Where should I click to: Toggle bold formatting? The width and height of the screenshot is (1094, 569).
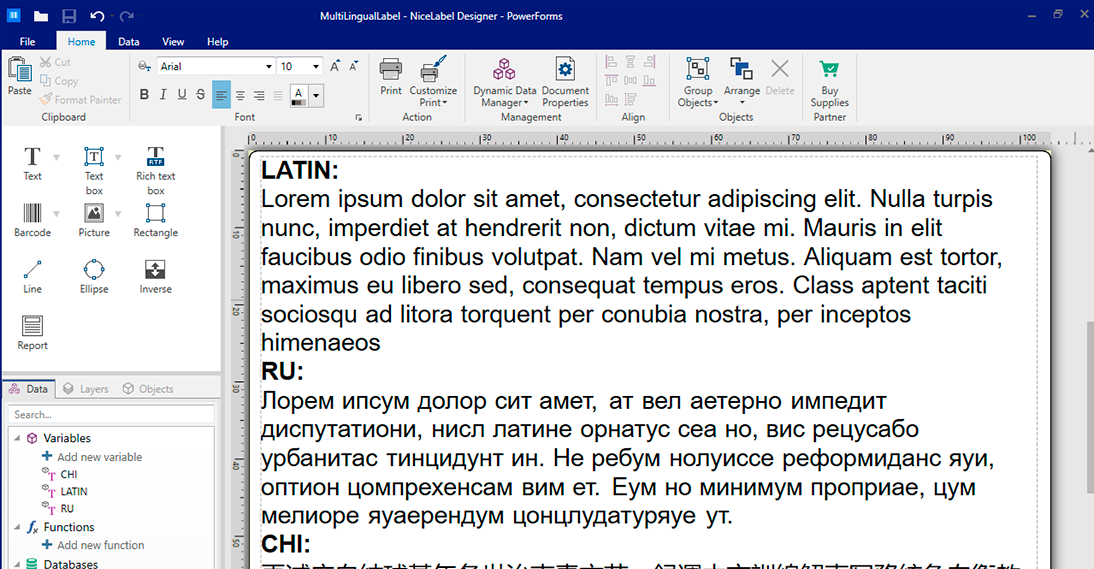point(144,95)
